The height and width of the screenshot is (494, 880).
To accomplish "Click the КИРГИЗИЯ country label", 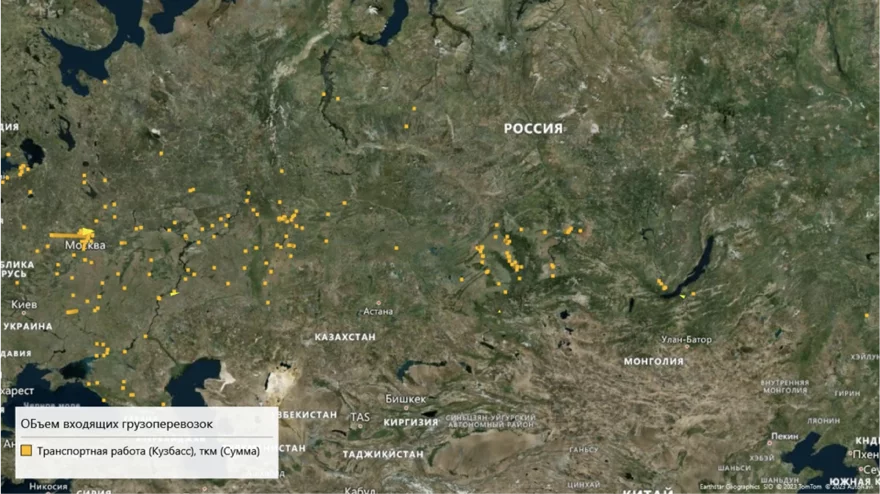I will [411, 422].
